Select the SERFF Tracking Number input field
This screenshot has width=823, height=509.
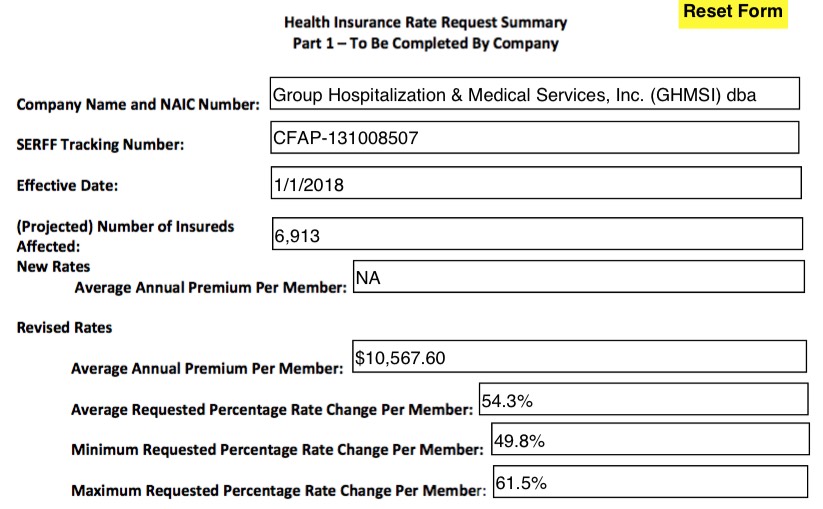point(535,138)
